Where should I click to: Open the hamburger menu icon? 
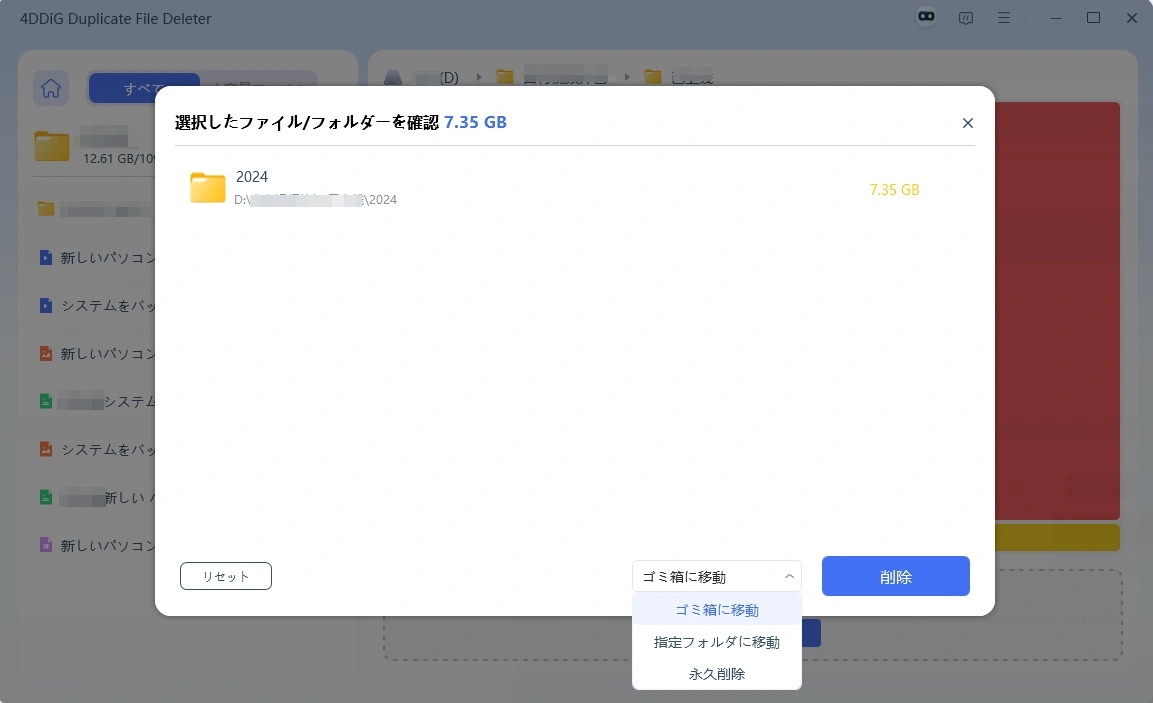[x=1004, y=18]
